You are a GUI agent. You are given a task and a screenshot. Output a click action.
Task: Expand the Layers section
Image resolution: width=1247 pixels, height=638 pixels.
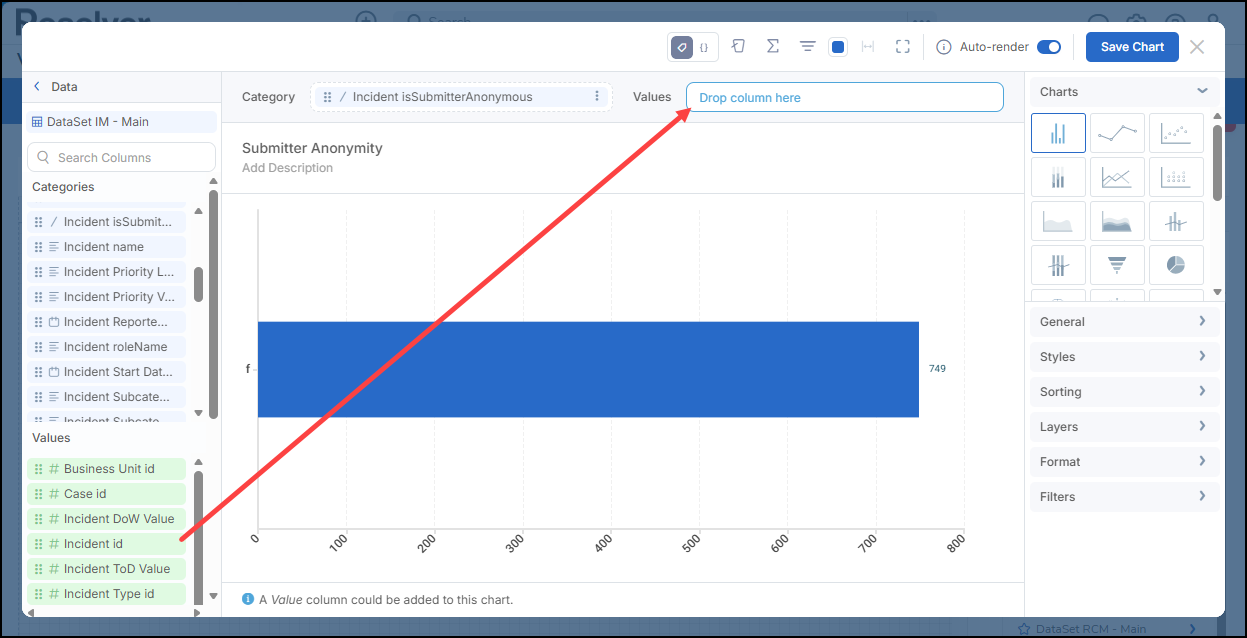click(x=1125, y=427)
